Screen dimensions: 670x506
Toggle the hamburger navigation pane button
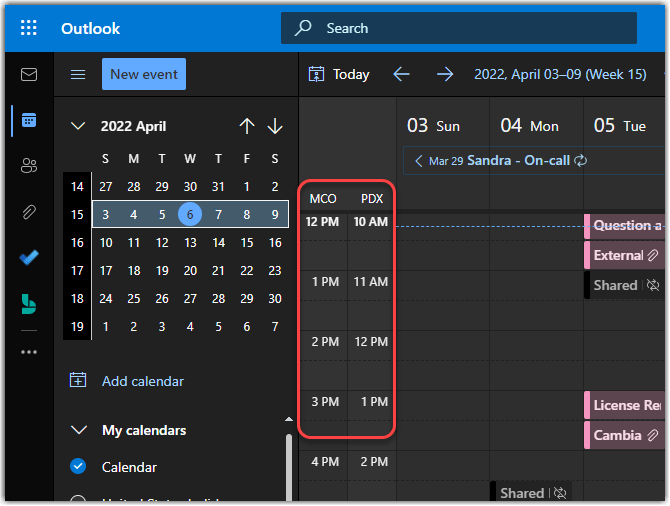[78, 74]
